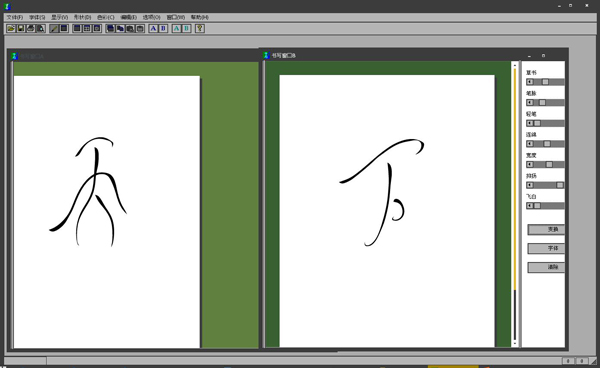The image size is (600, 368).
Task: Click the 字体 button in the side panel
Action: tap(546, 248)
